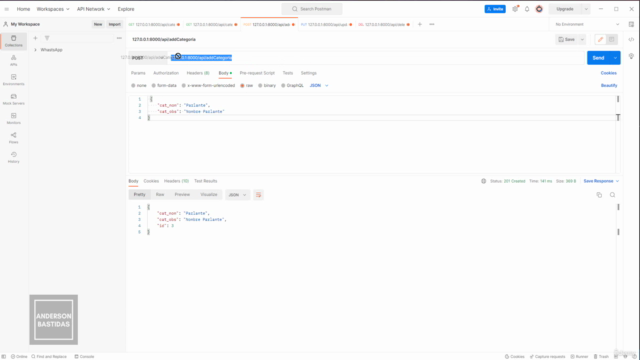Click the edit pencil icon beside Save
Image resolution: width=640 pixels, height=360 pixels.
[600, 40]
